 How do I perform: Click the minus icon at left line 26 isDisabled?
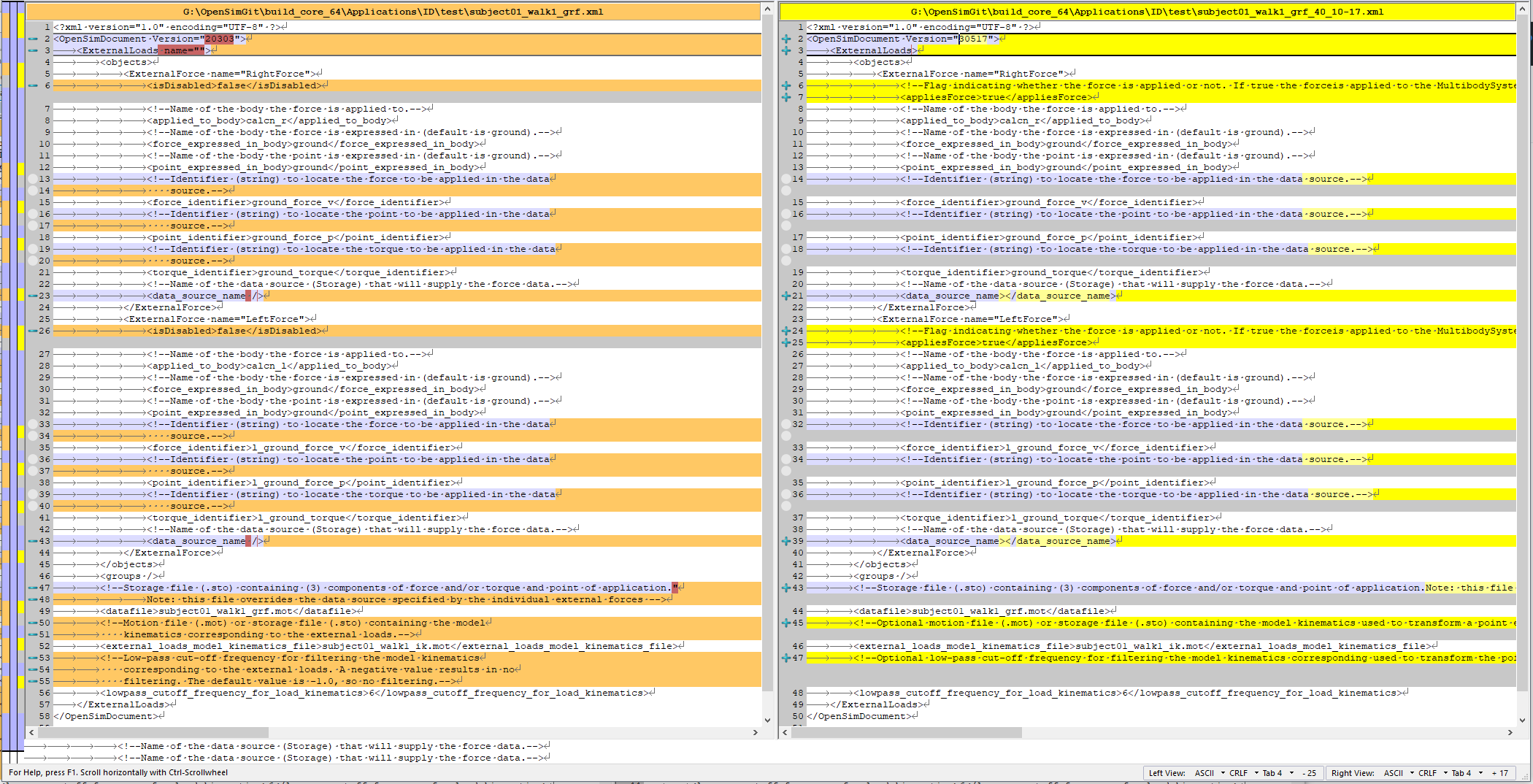pos(33,330)
